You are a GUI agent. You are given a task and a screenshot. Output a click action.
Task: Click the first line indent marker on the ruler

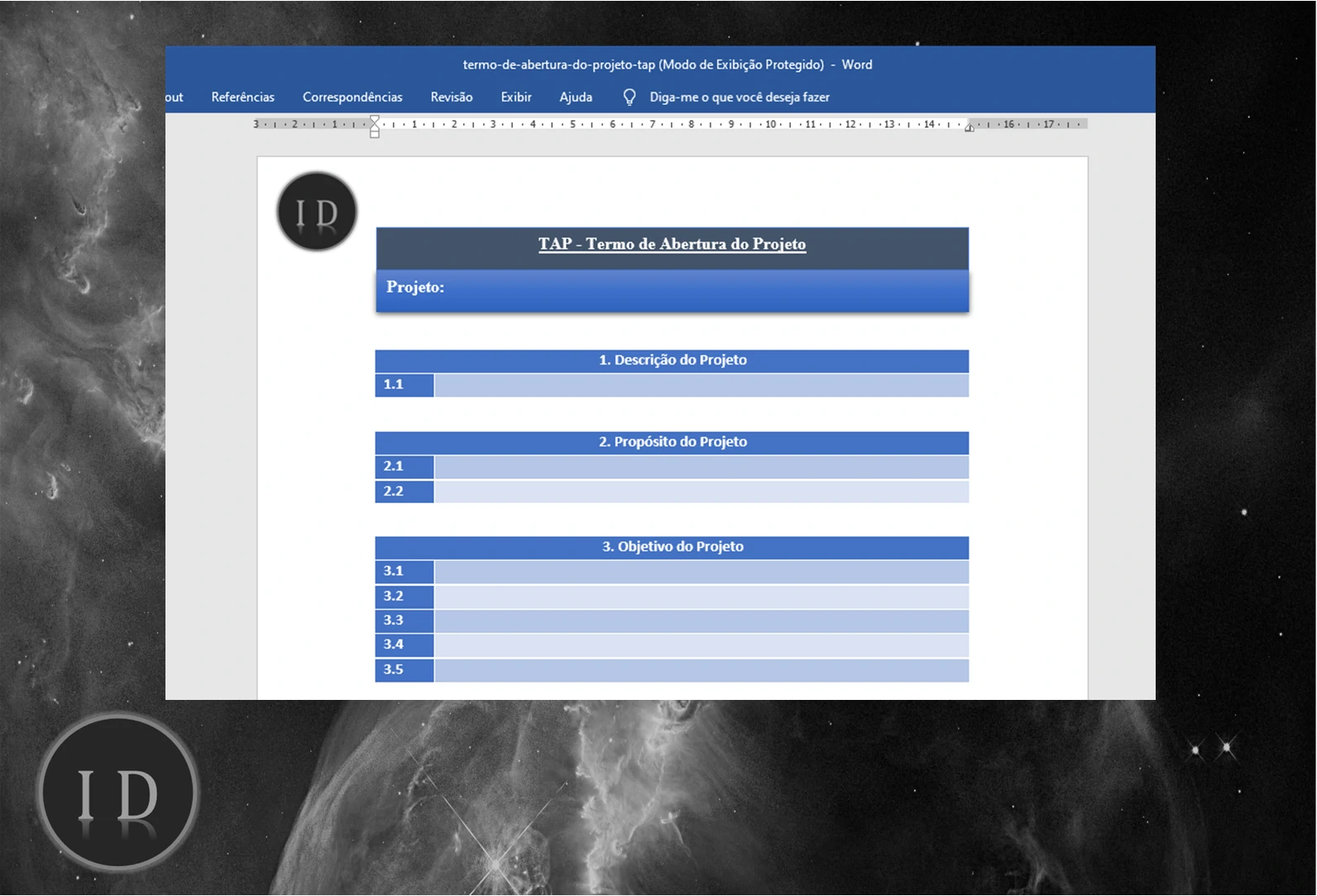[x=375, y=120]
